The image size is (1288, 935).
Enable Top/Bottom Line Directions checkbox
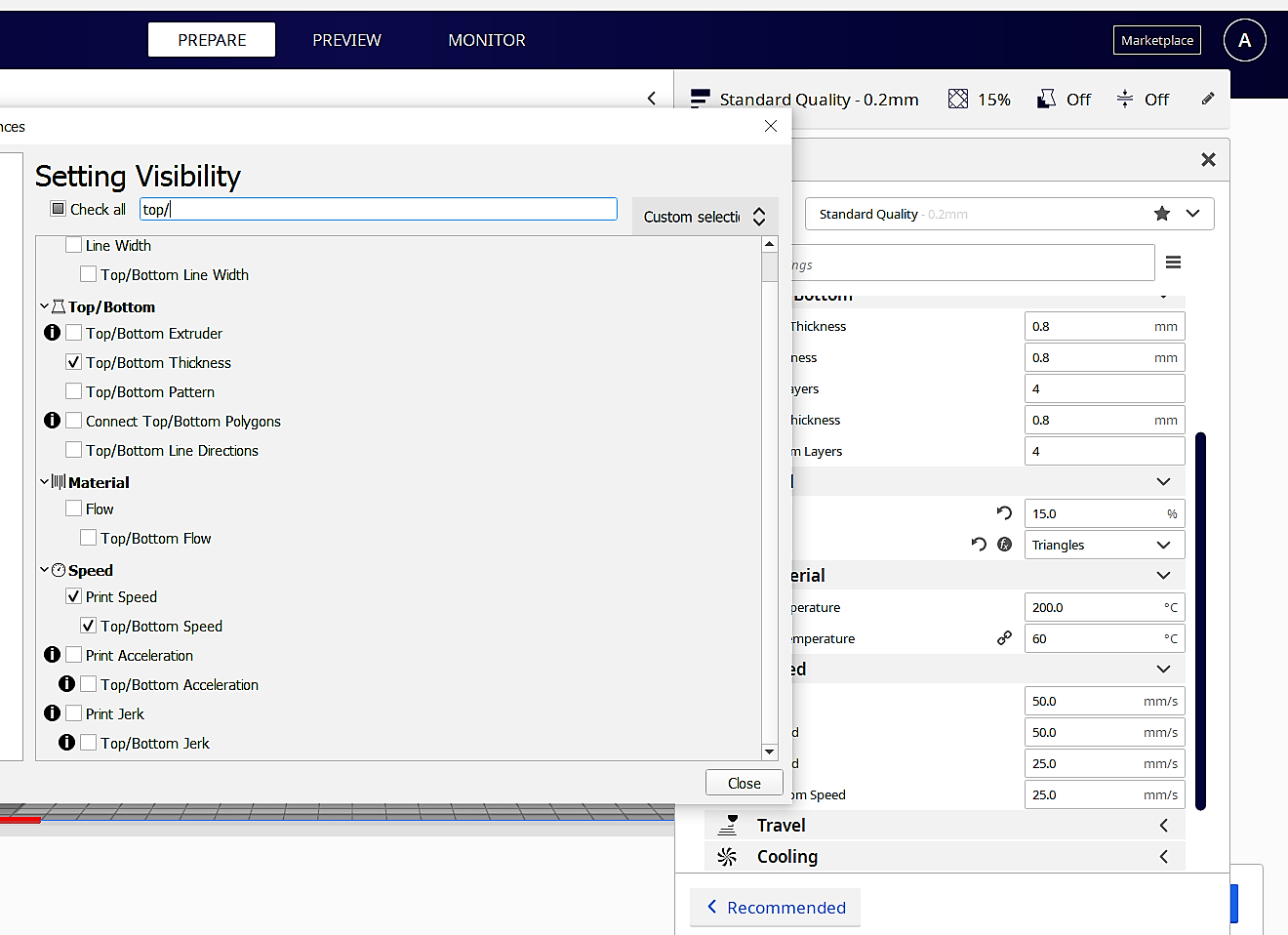click(74, 450)
